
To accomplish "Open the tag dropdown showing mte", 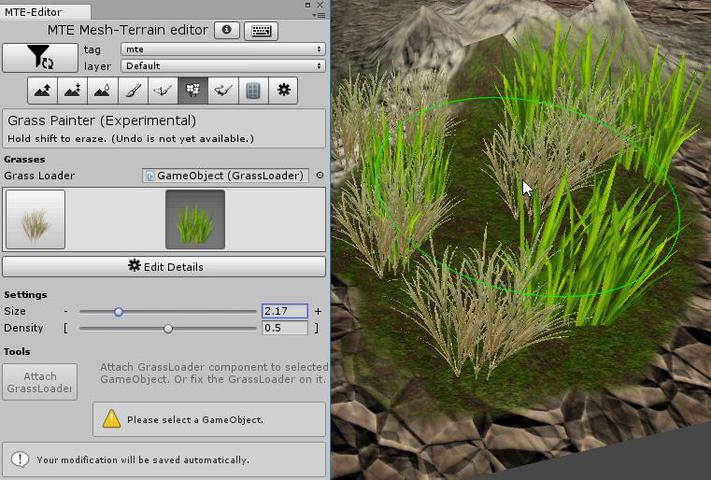I will coord(222,49).
